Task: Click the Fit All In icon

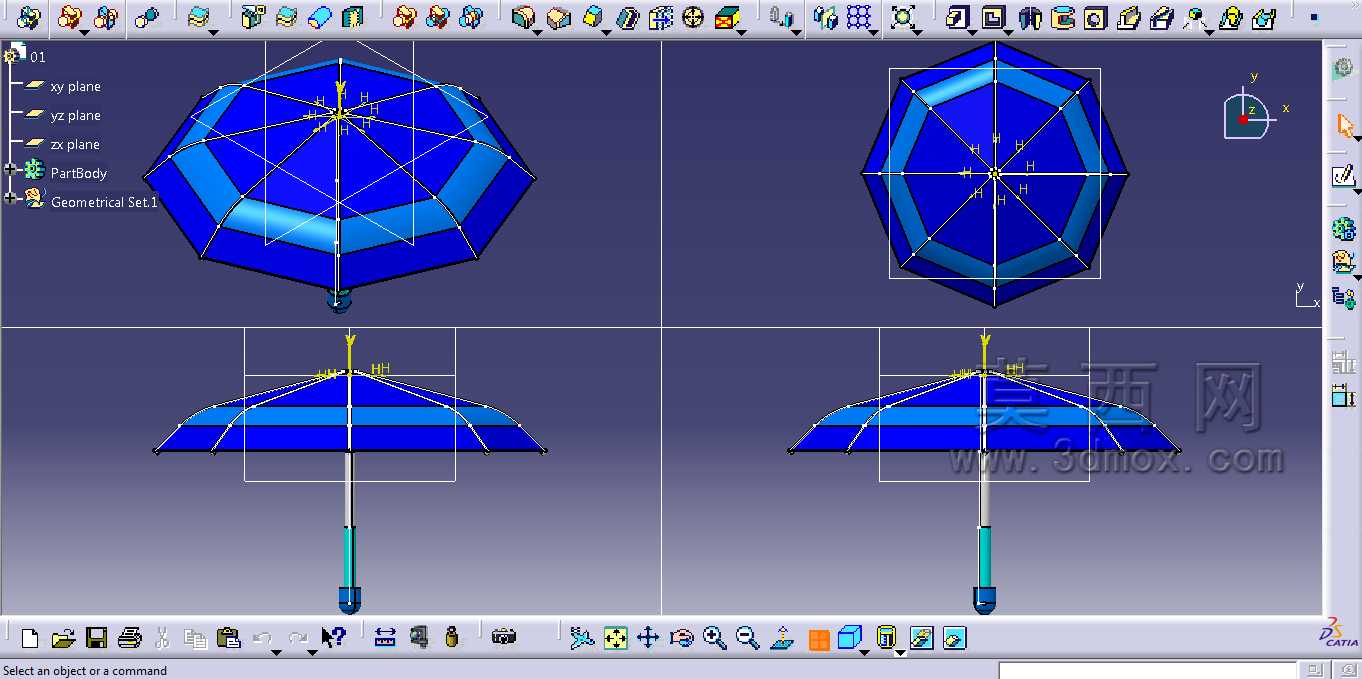Action: click(616, 638)
